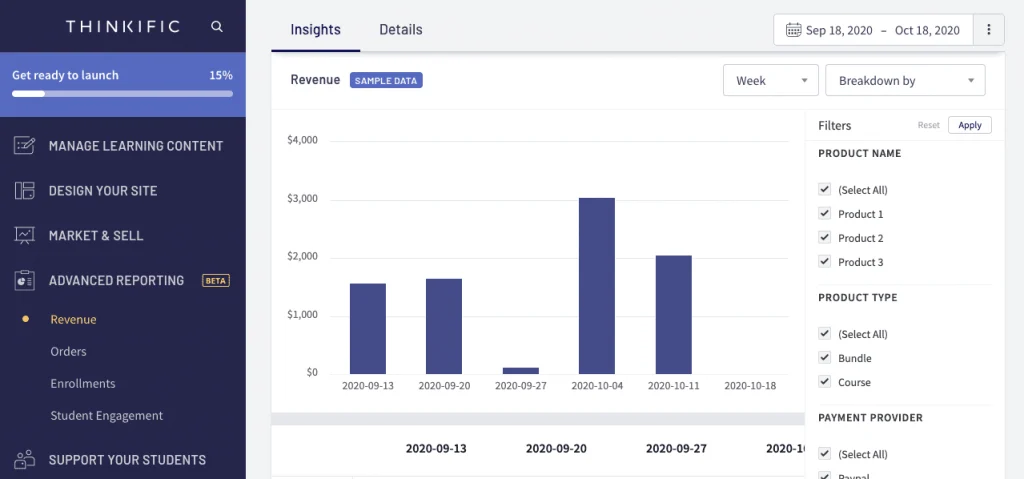This screenshot has width=1024, height=479.
Task: Click the 2020-10-04 revenue bar
Action: pyautogui.click(x=597, y=285)
